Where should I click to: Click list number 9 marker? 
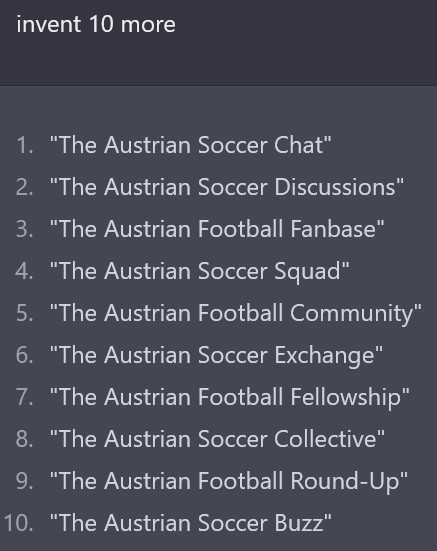[x=25, y=481]
